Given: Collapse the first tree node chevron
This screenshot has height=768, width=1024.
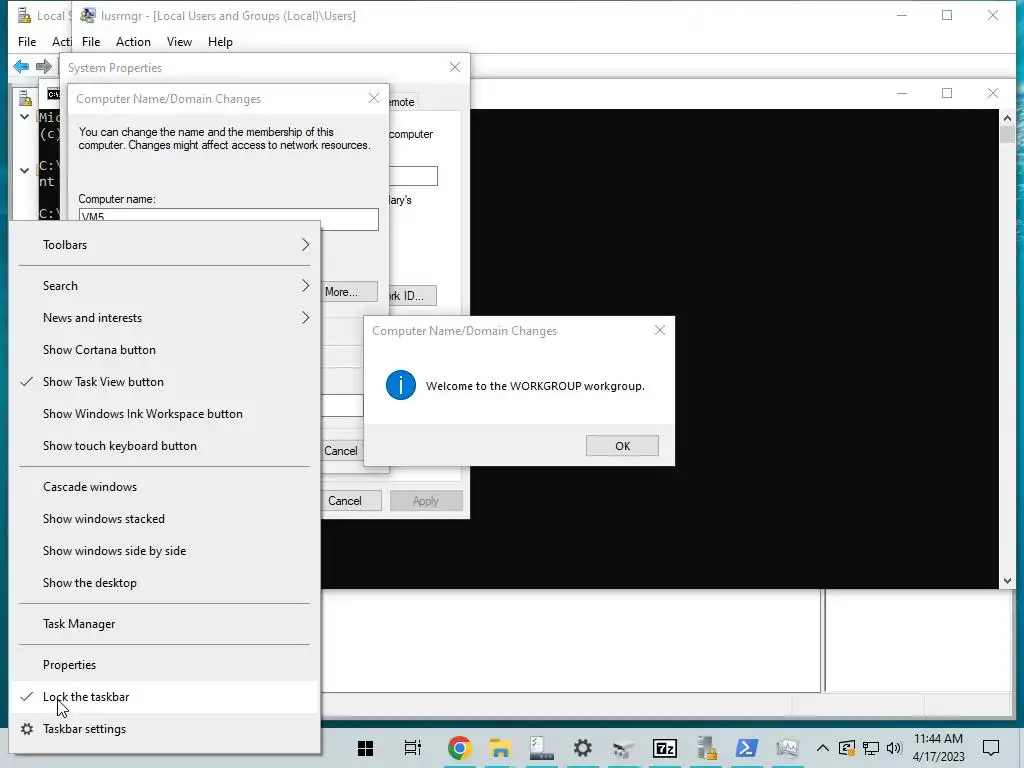Looking at the screenshot, I should point(24,117).
